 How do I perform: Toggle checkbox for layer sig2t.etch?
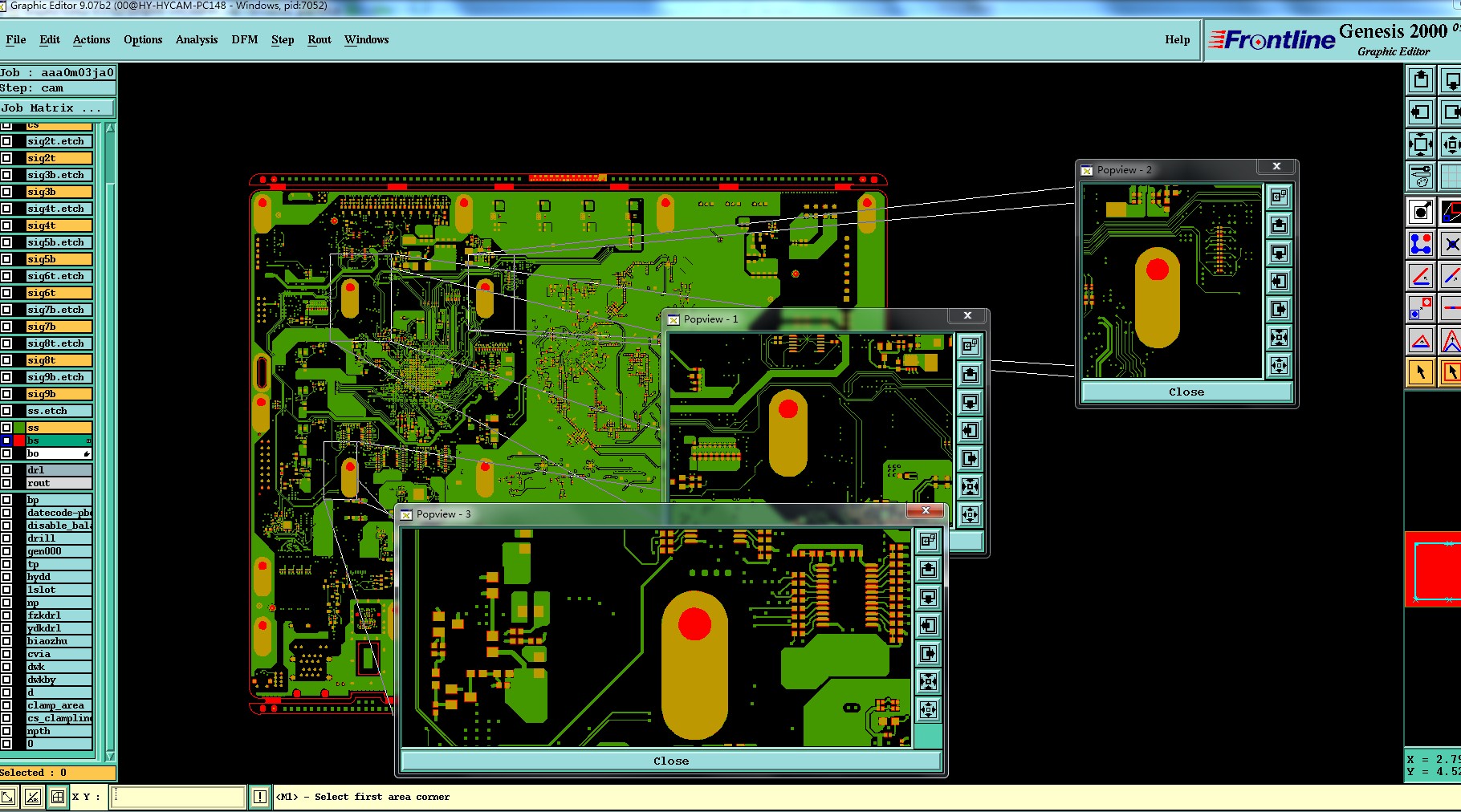[x=6, y=141]
